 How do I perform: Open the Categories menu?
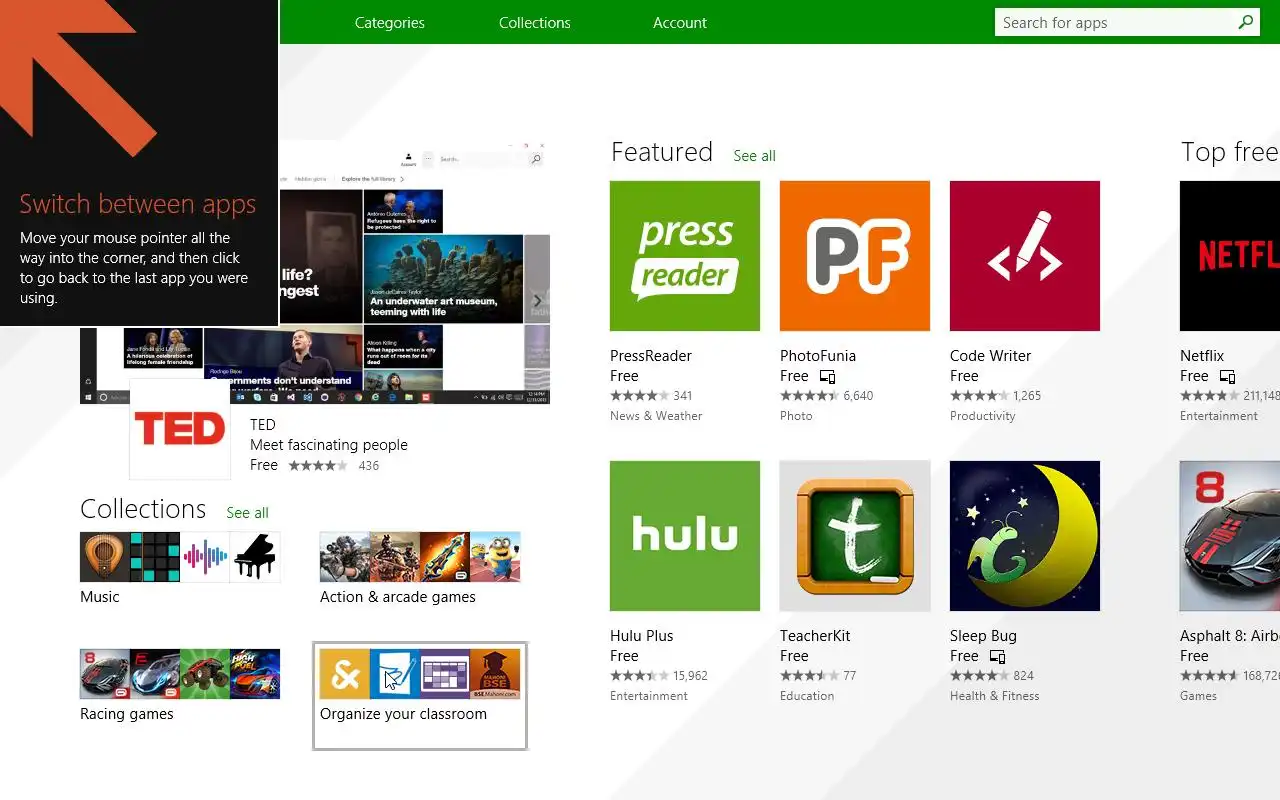click(x=390, y=23)
